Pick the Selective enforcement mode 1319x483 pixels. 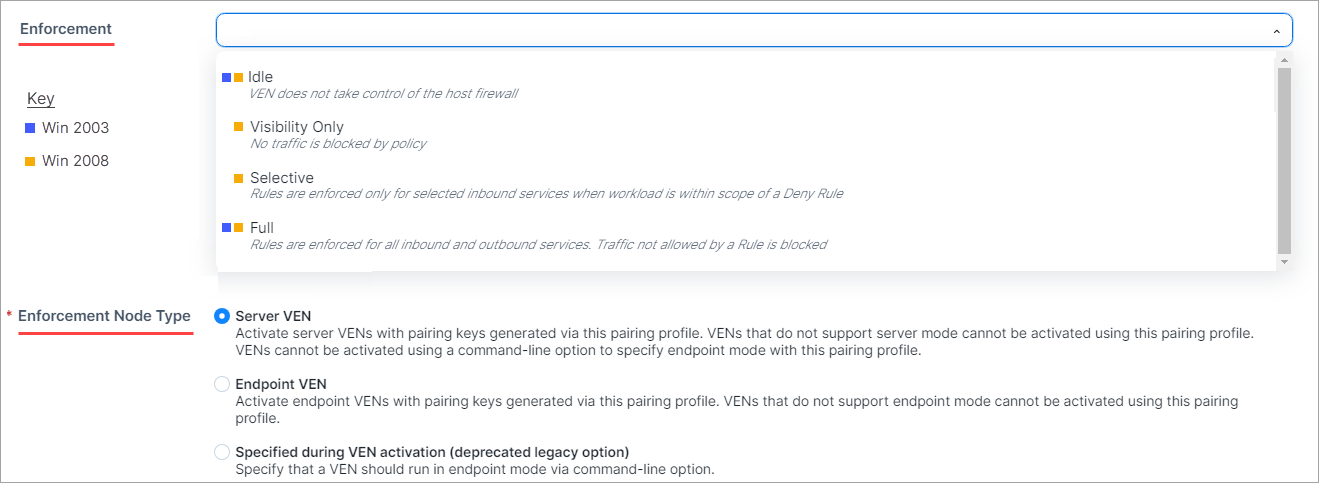coord(281,178)
